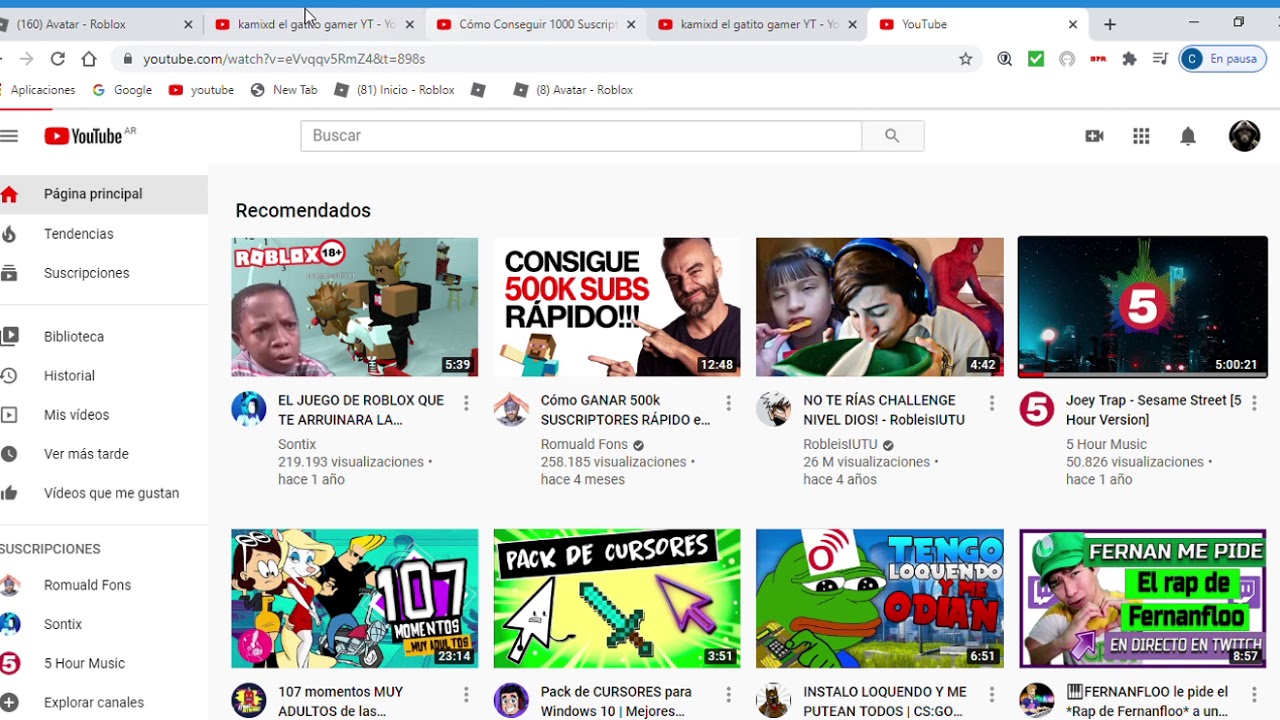Open the youtube bookmark in the bookmarks bar
Viewport: 1280px width, 720px height.
[x=201, y=90]
